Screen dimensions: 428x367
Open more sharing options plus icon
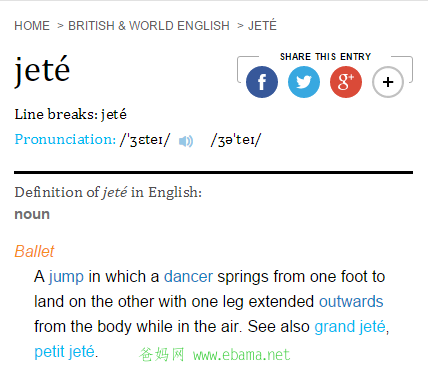(388, 82)
